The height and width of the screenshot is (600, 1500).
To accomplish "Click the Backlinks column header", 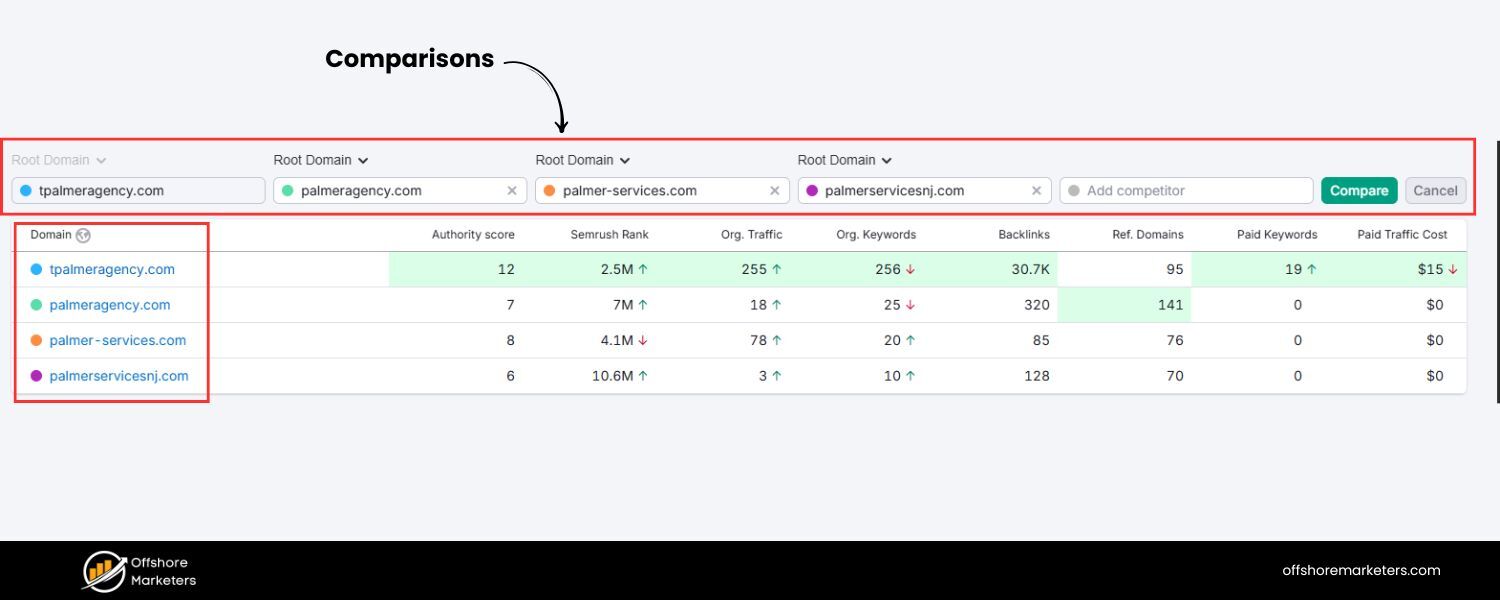I will 1024,235.
